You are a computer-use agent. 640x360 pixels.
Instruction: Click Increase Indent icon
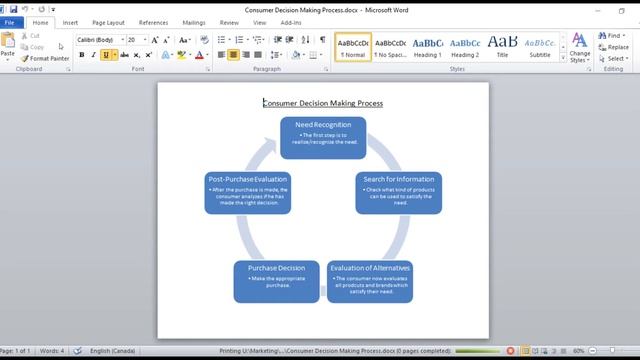(290, 40)
